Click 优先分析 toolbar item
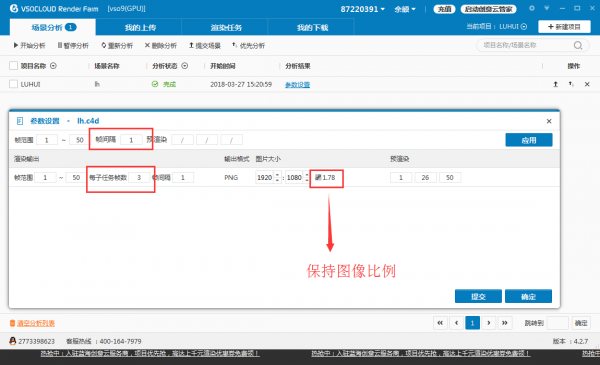 pyautogui.click(x=249, y=46)
